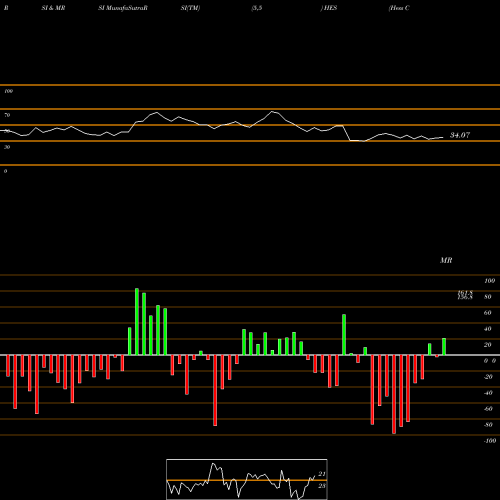Click the 30 label on the RSI axis

click(x=7, y=147)
